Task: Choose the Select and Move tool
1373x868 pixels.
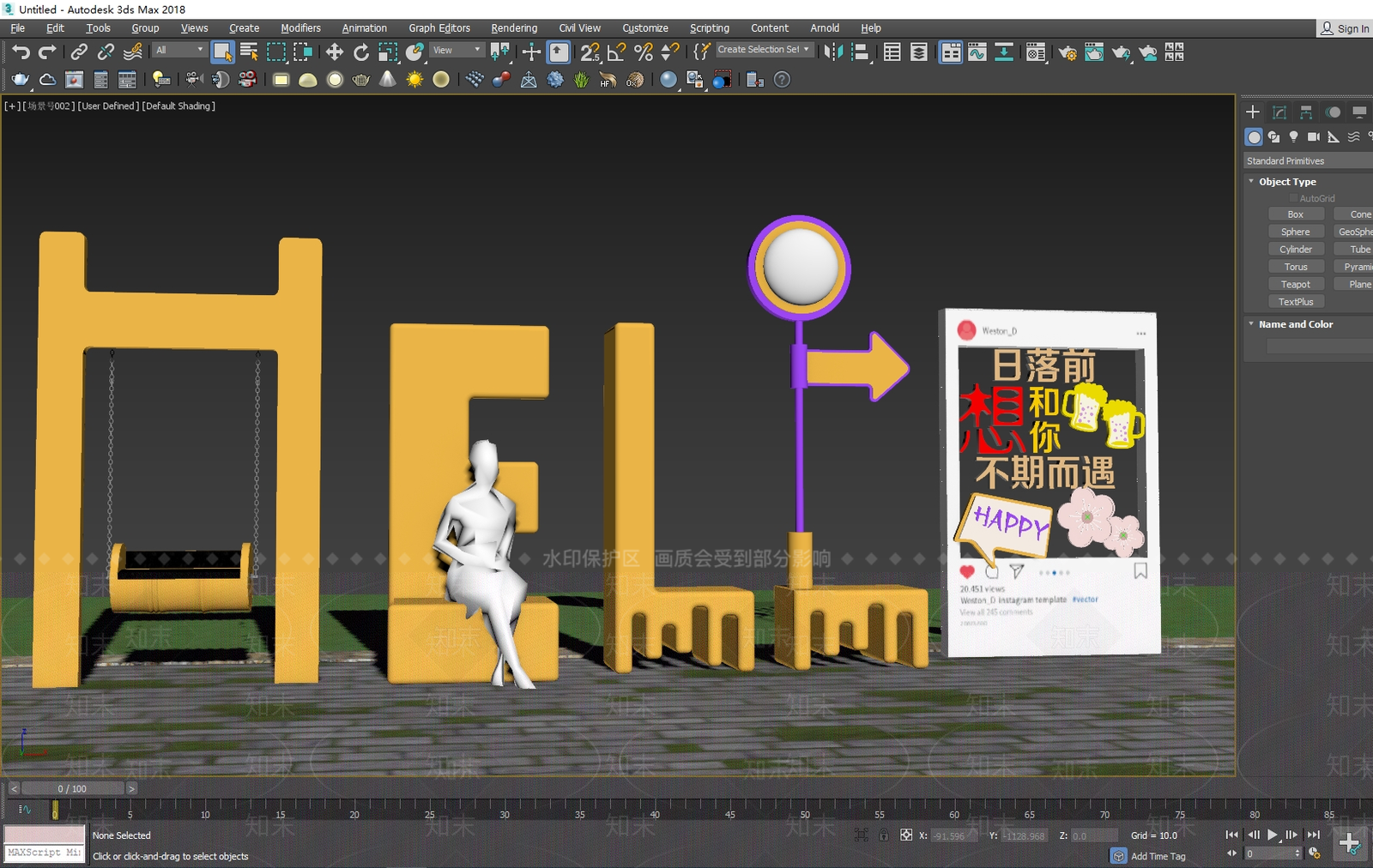Action: coord(334,52)
